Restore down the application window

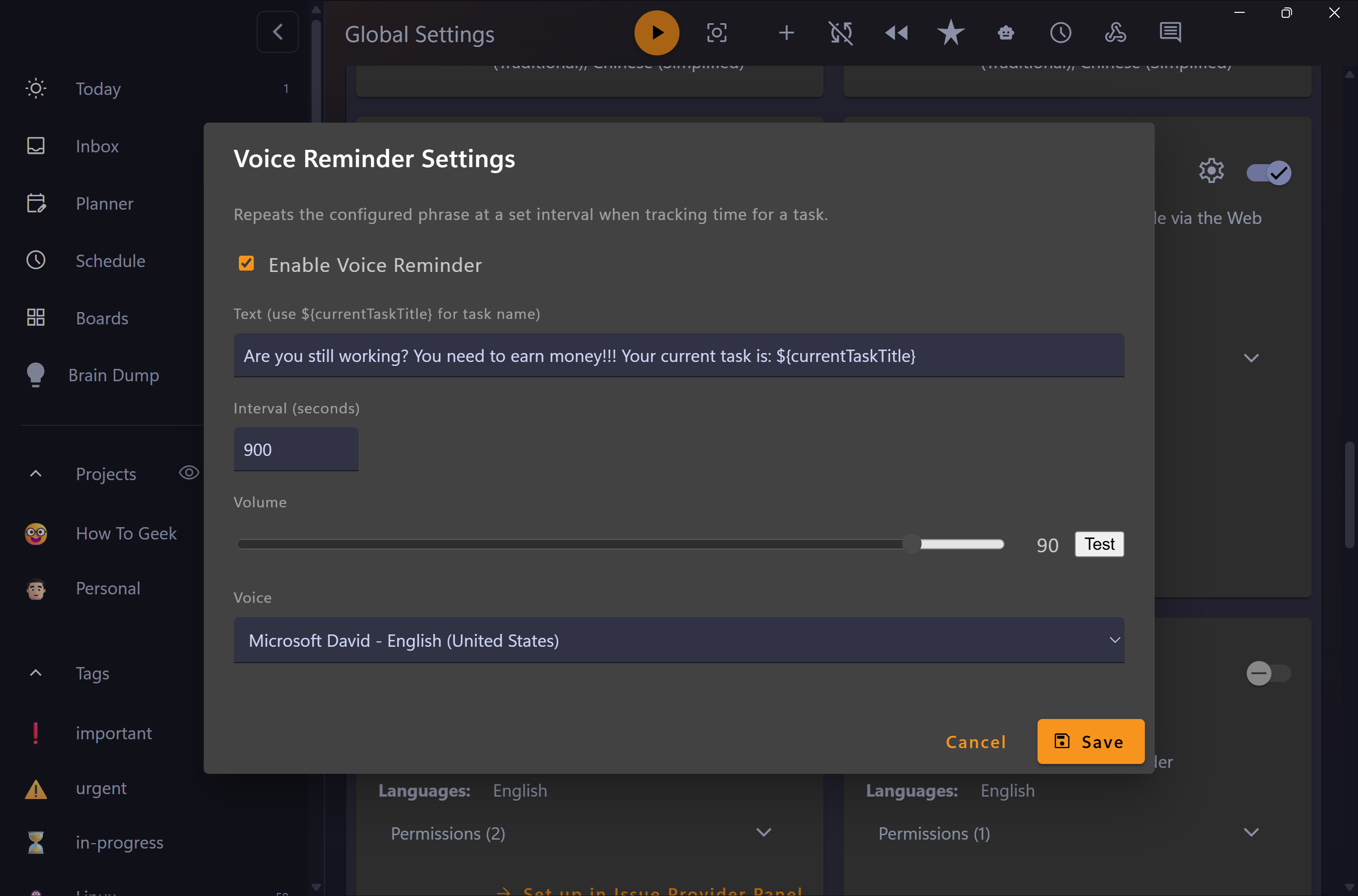pyautogui.click(x=1287, y=12)
